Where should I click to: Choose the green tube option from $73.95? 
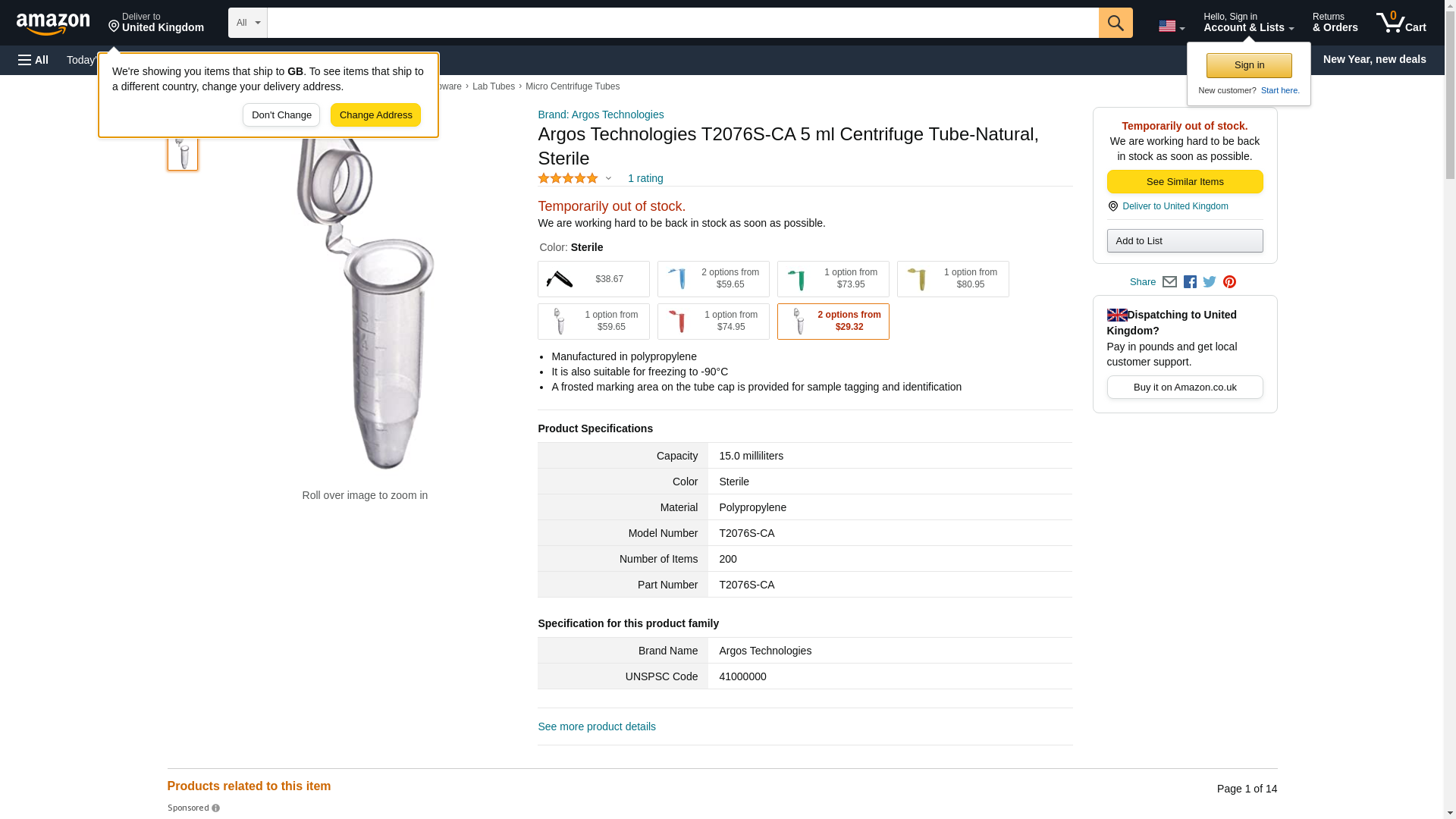pyautogui.click(x=833, y=279)
